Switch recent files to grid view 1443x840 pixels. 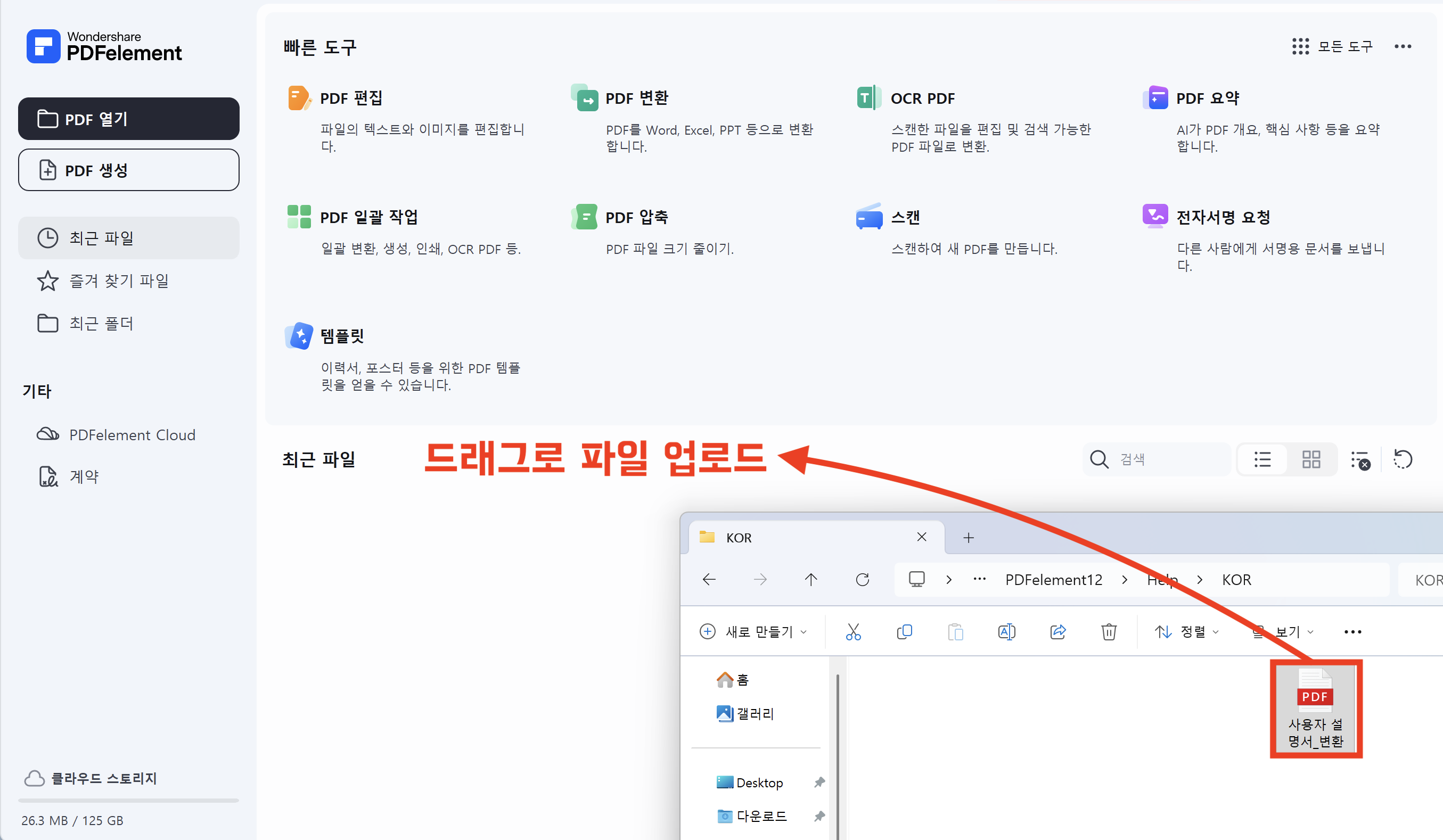(x=1311, y=459)
